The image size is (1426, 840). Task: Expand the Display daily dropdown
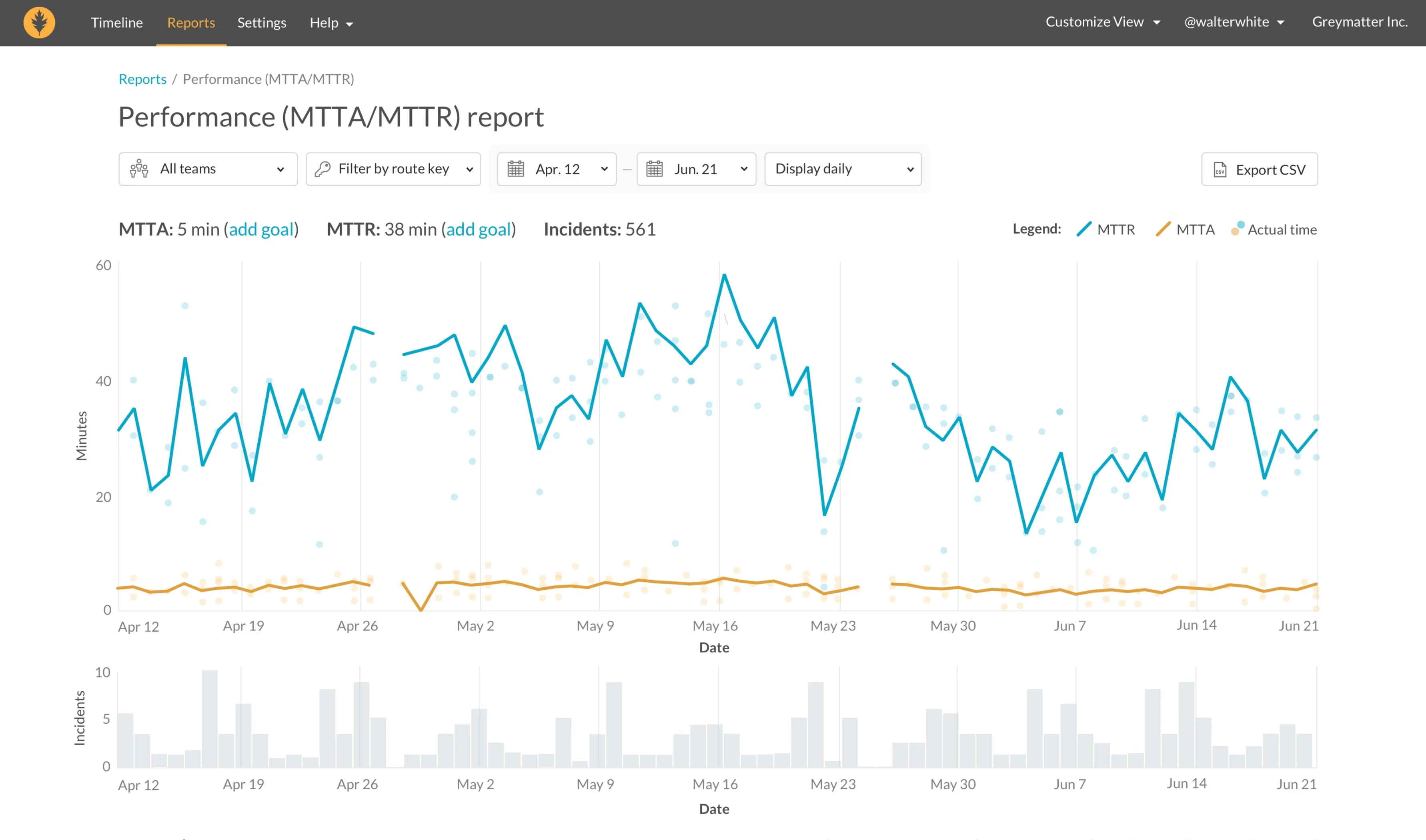(x=842, y=169)
